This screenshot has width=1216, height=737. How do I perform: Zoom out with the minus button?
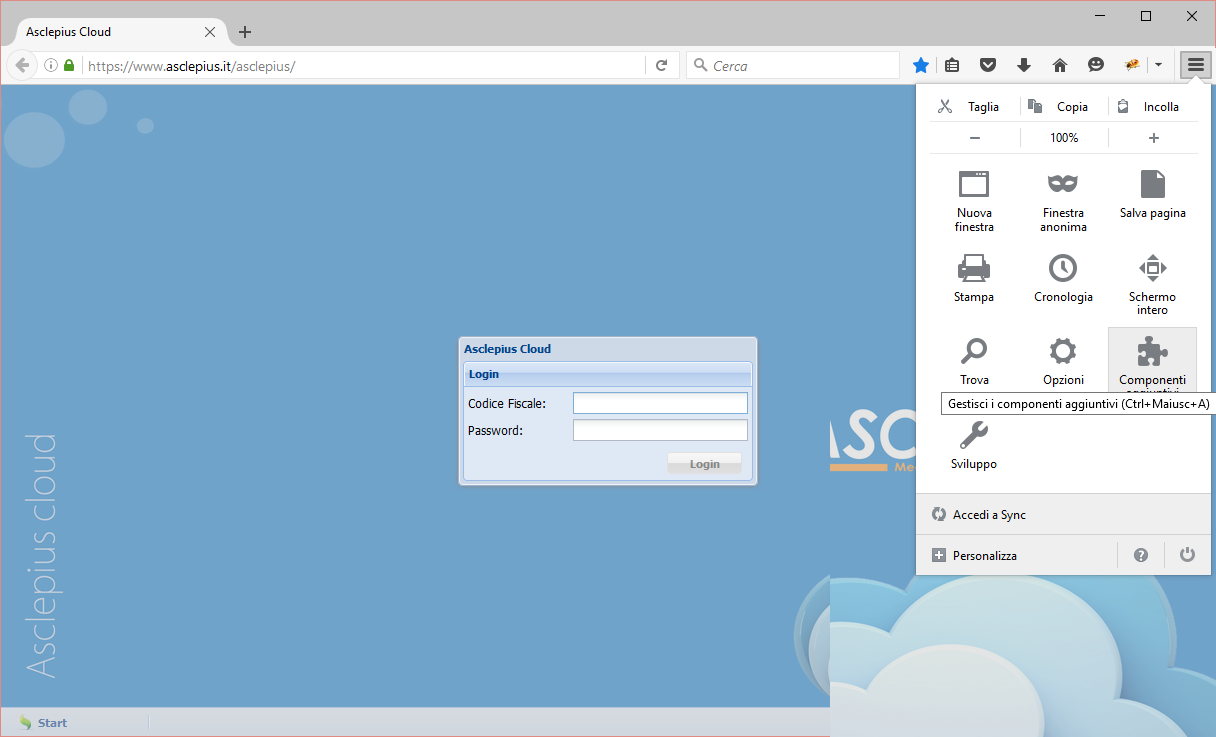pyautogui.click(x=975, y=138)
